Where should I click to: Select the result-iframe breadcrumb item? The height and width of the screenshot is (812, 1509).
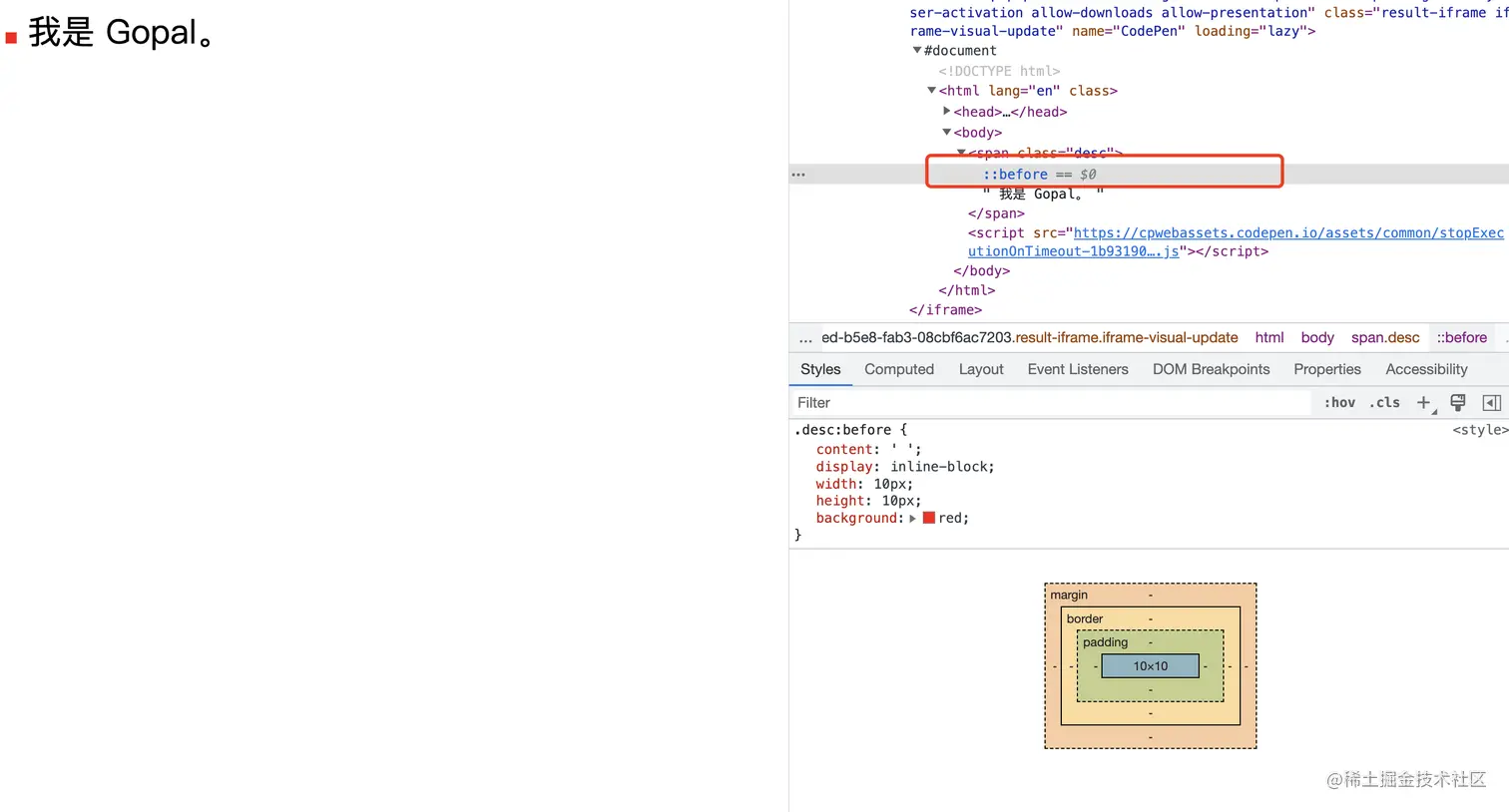pos(1029,338)
